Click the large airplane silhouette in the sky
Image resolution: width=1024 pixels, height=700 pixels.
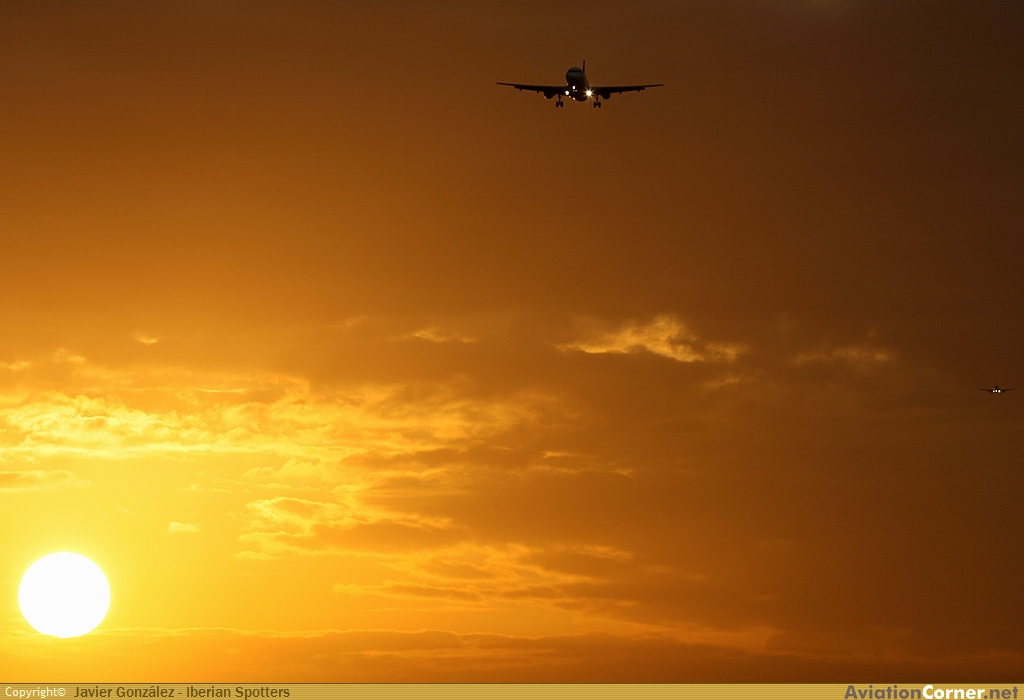(579, 86)
